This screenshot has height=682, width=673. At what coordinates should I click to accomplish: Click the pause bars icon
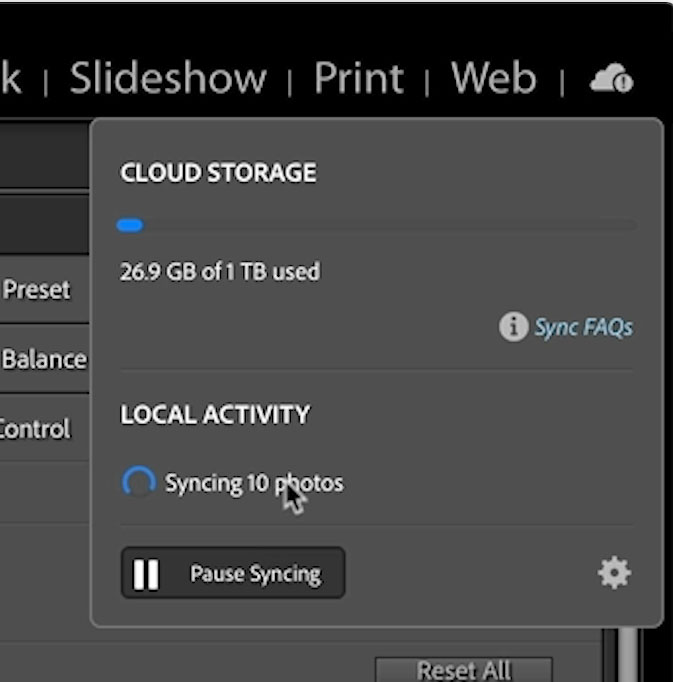tap(145, 574)
